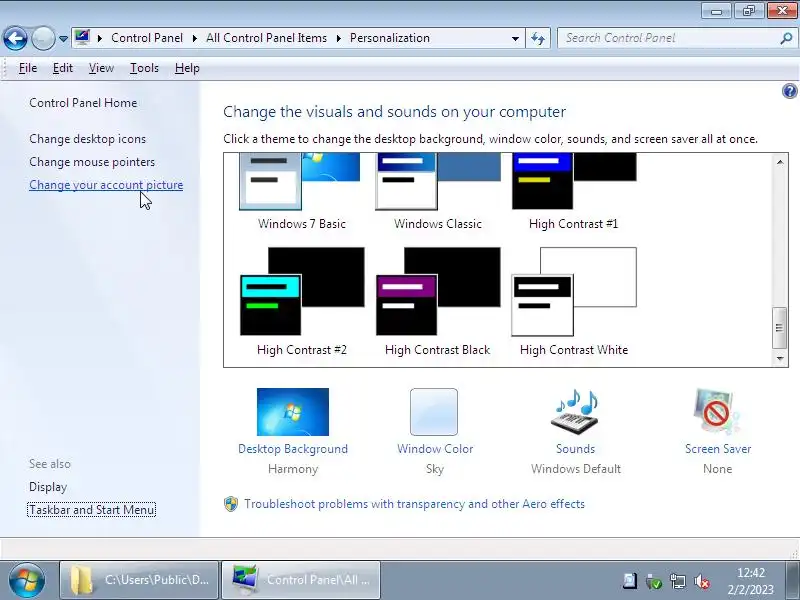The image size is (800, 600).
Task: Open the Sounds keyboard notes icon
Action: 575,412
